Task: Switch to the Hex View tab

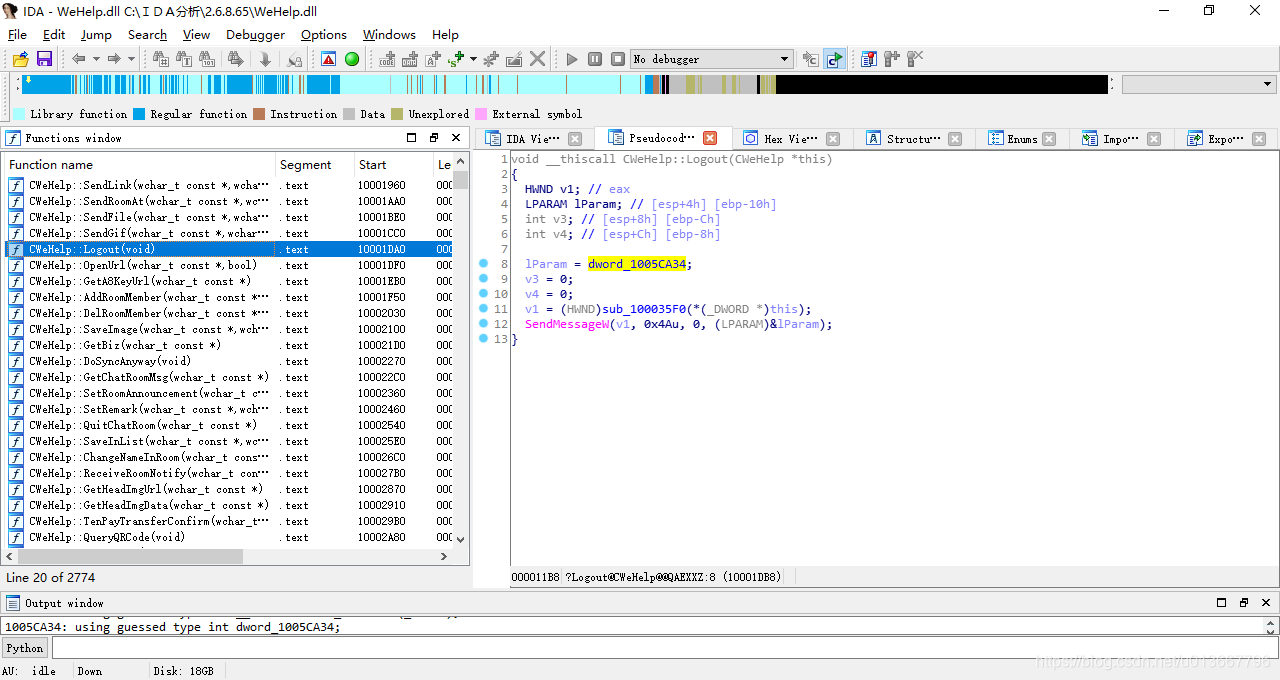Action: coord(791,139)
